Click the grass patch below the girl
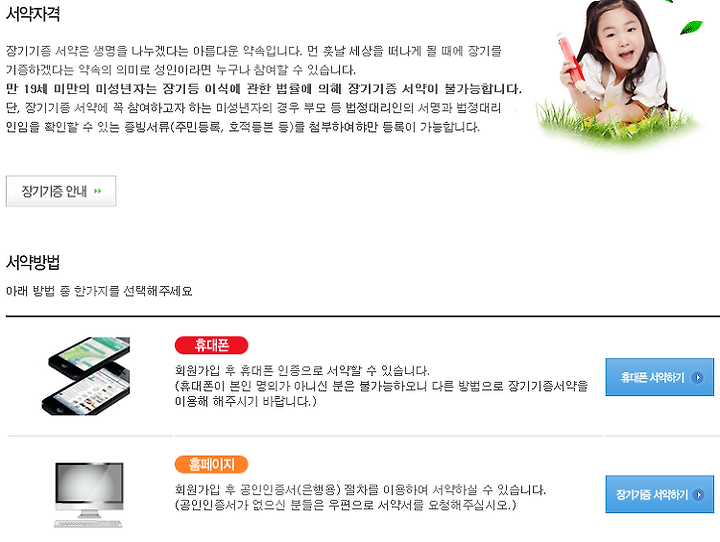The width and height of the screenshot is (720, 542). 620,124
